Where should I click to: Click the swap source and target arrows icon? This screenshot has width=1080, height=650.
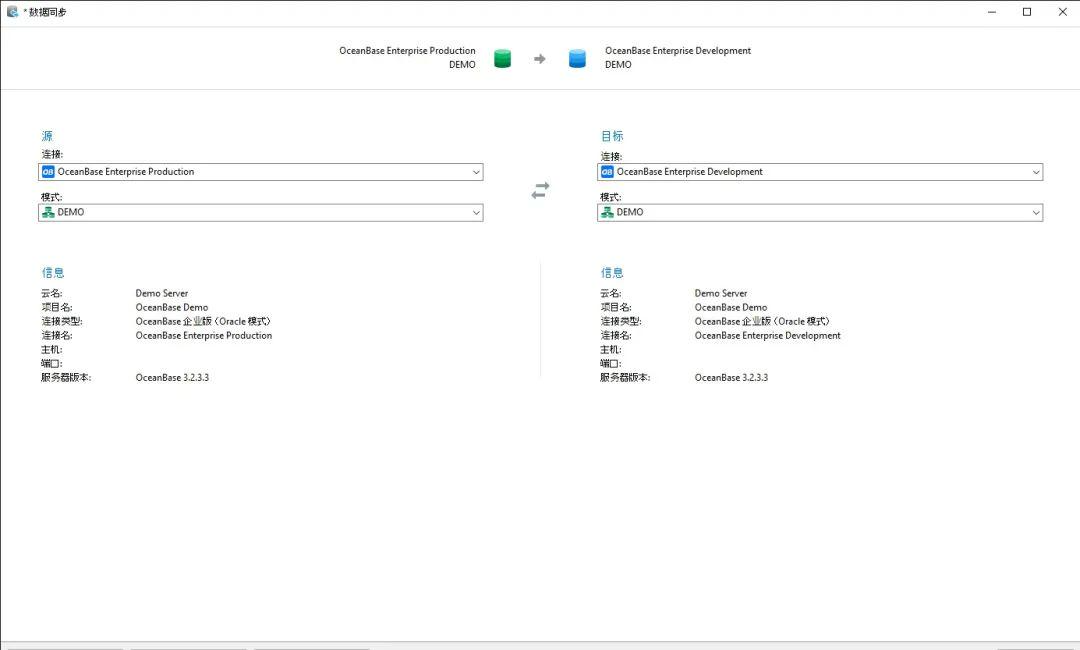(x=540, y=191)
